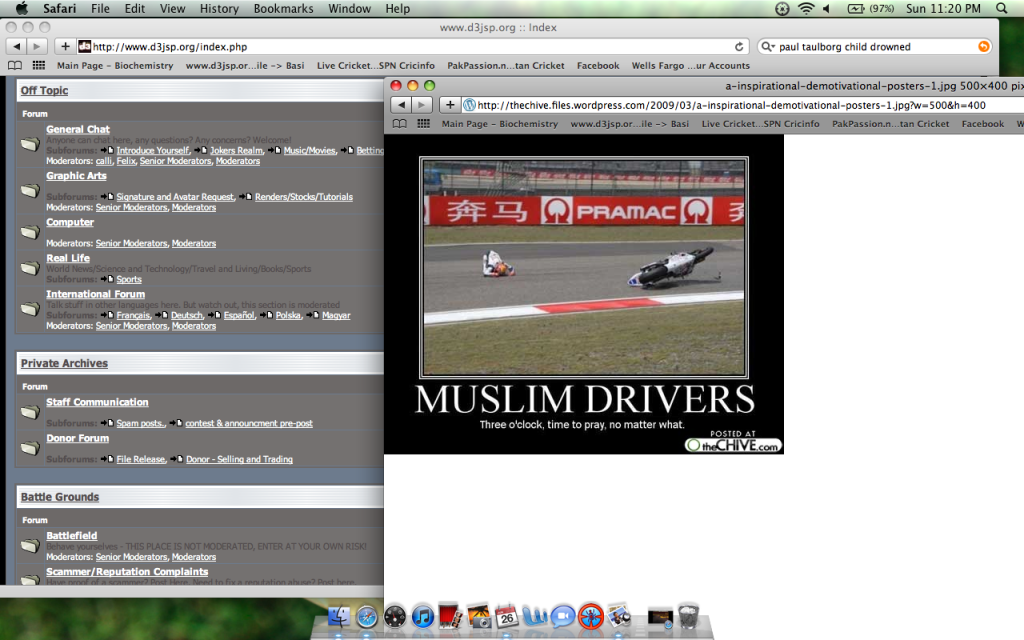
Task: Open the Bookmarks menu
Action: pos(284,9)
